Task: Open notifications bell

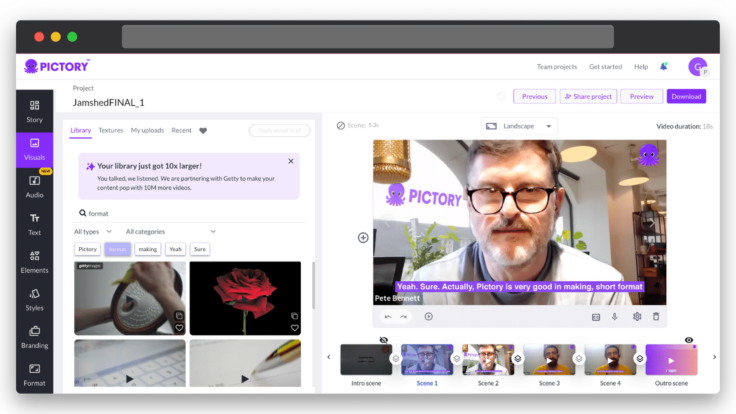Action: point(664,66)
